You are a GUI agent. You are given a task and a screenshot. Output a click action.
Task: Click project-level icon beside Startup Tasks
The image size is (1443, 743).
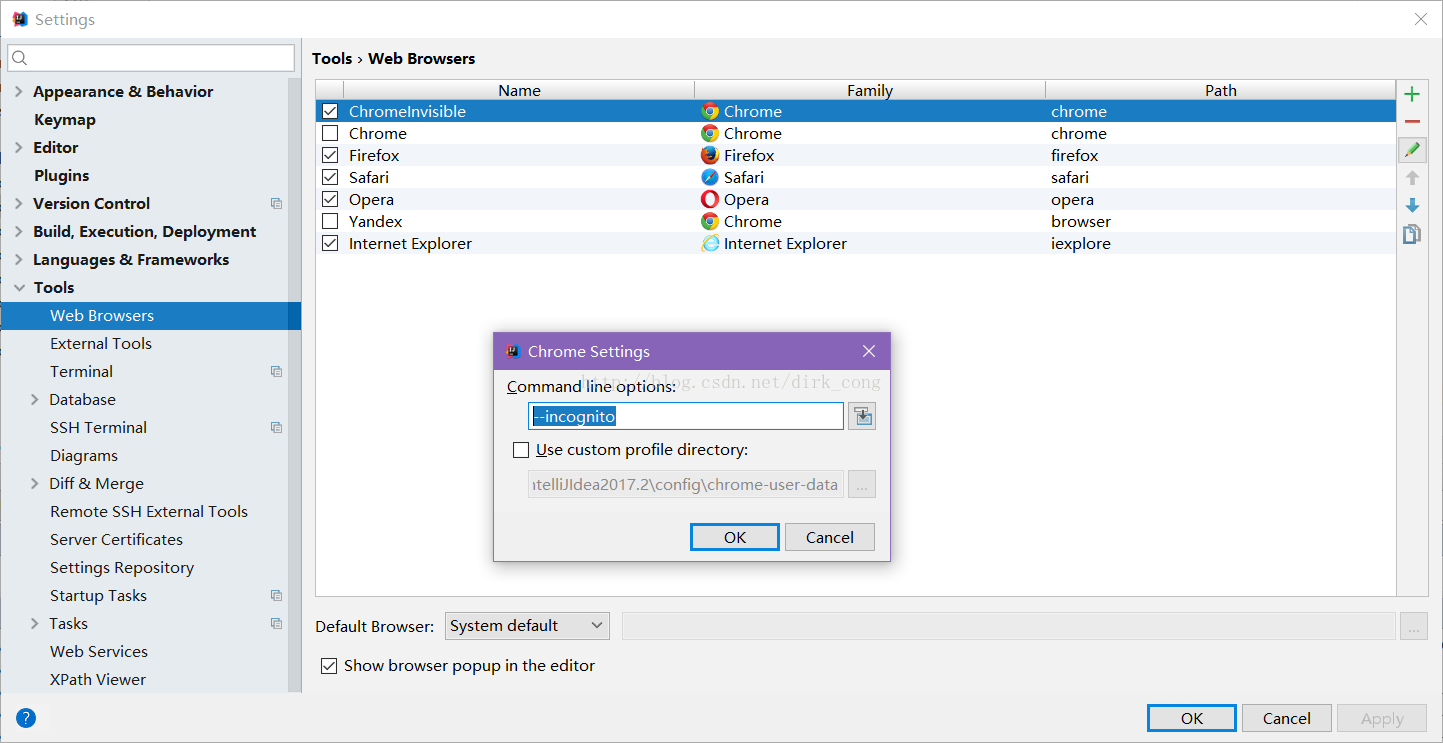277,595
